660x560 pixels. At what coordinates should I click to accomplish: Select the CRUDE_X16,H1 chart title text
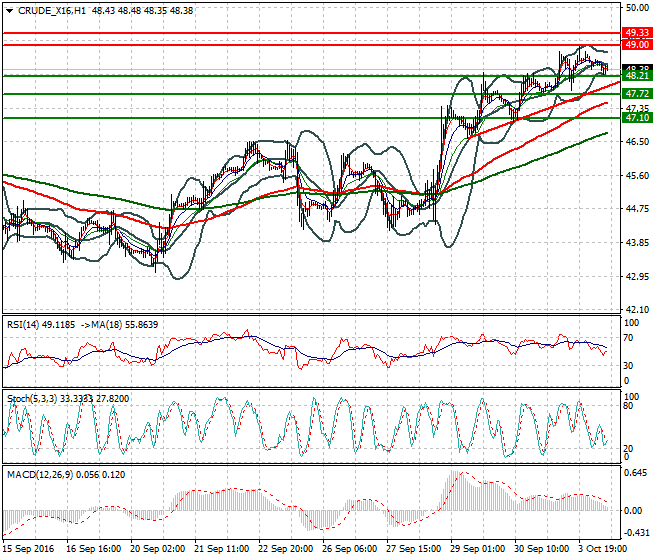tap(52, 11)
